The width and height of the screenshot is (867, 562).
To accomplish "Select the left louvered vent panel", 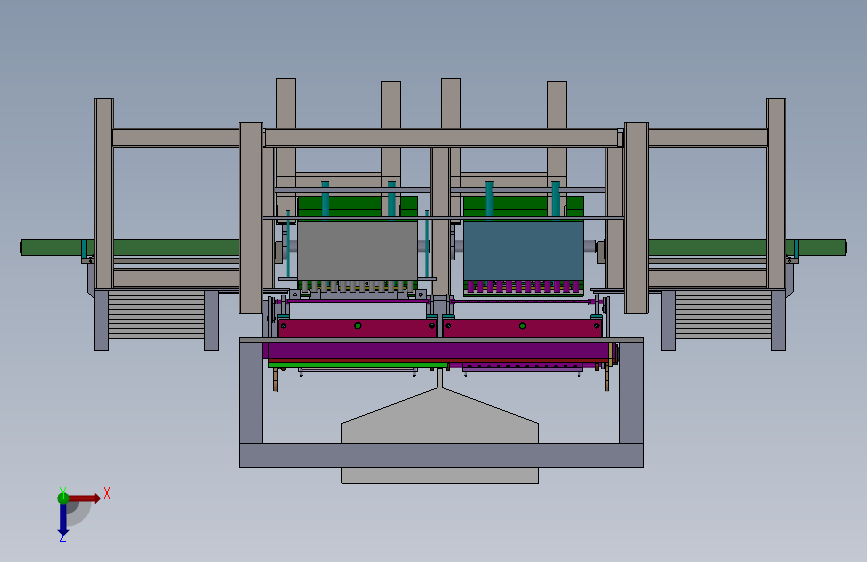I will pyautogui.click(x=156, y=315).
